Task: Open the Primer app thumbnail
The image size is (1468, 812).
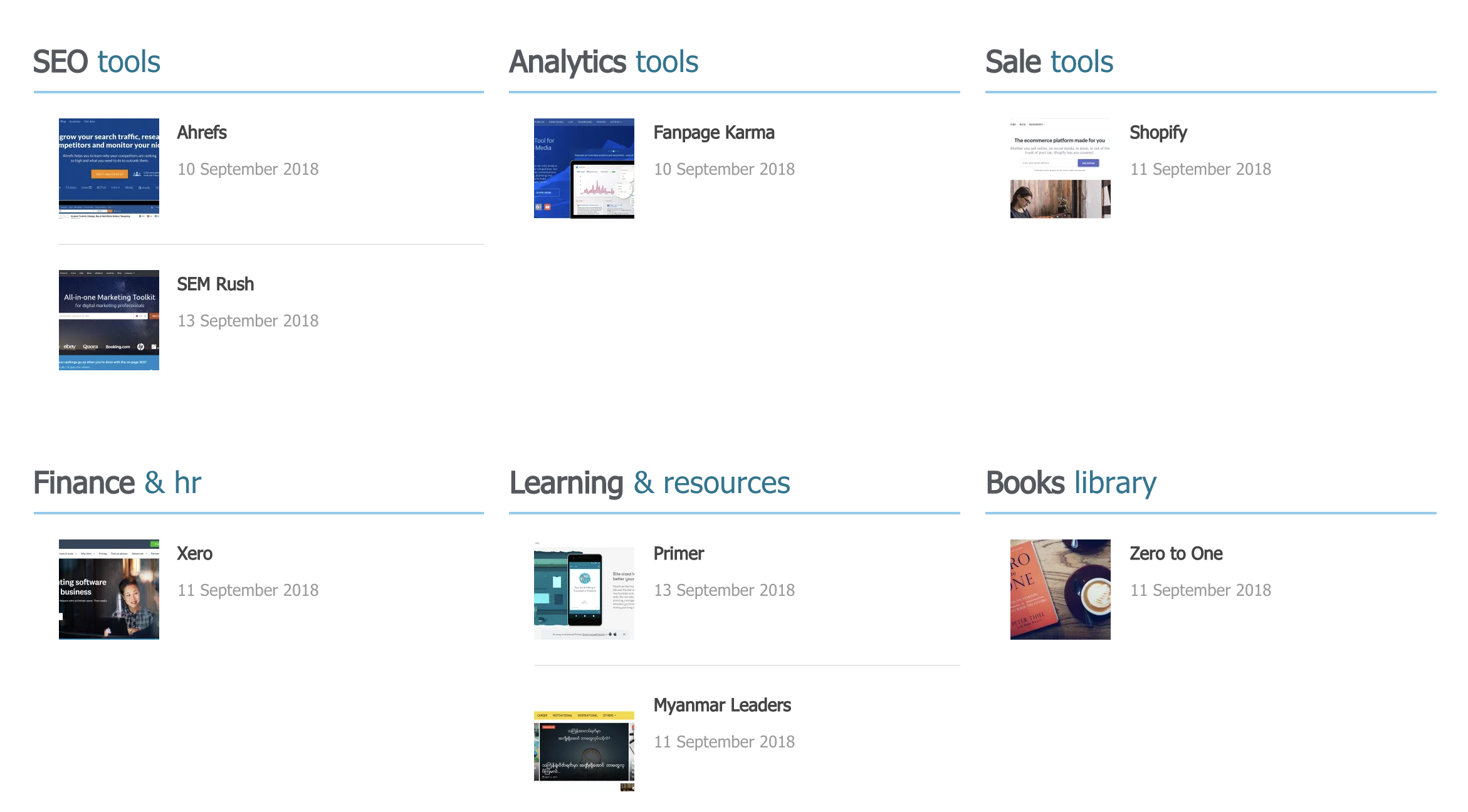Action: pos(584,589)
